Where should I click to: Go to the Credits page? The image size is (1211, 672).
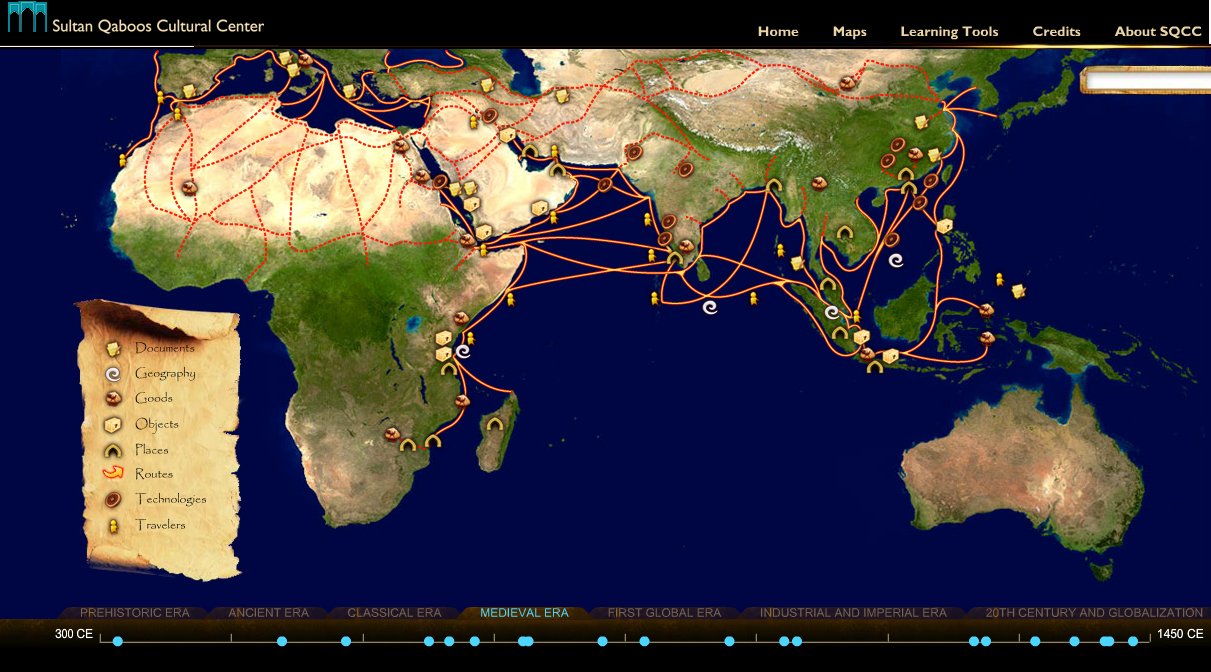click(1056, 31)
